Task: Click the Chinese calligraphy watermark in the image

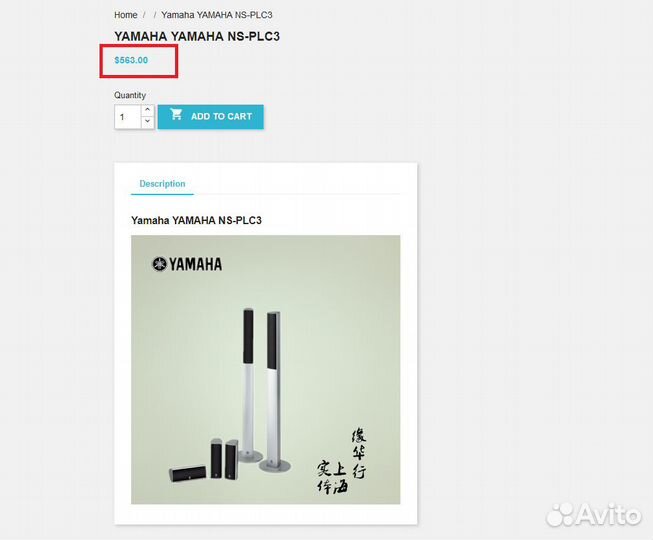Action: click(341, 460)
